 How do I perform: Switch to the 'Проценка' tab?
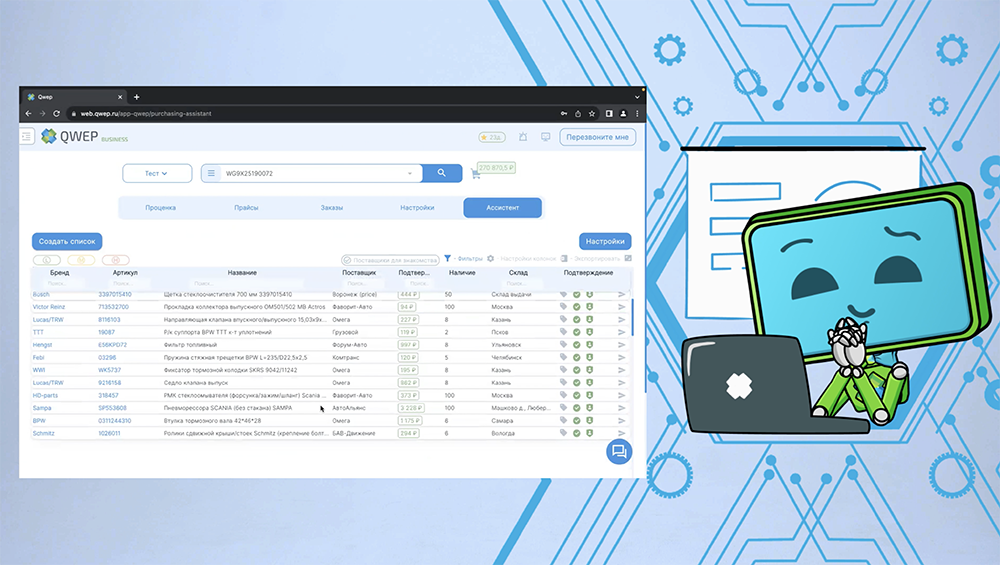point(160,208)
